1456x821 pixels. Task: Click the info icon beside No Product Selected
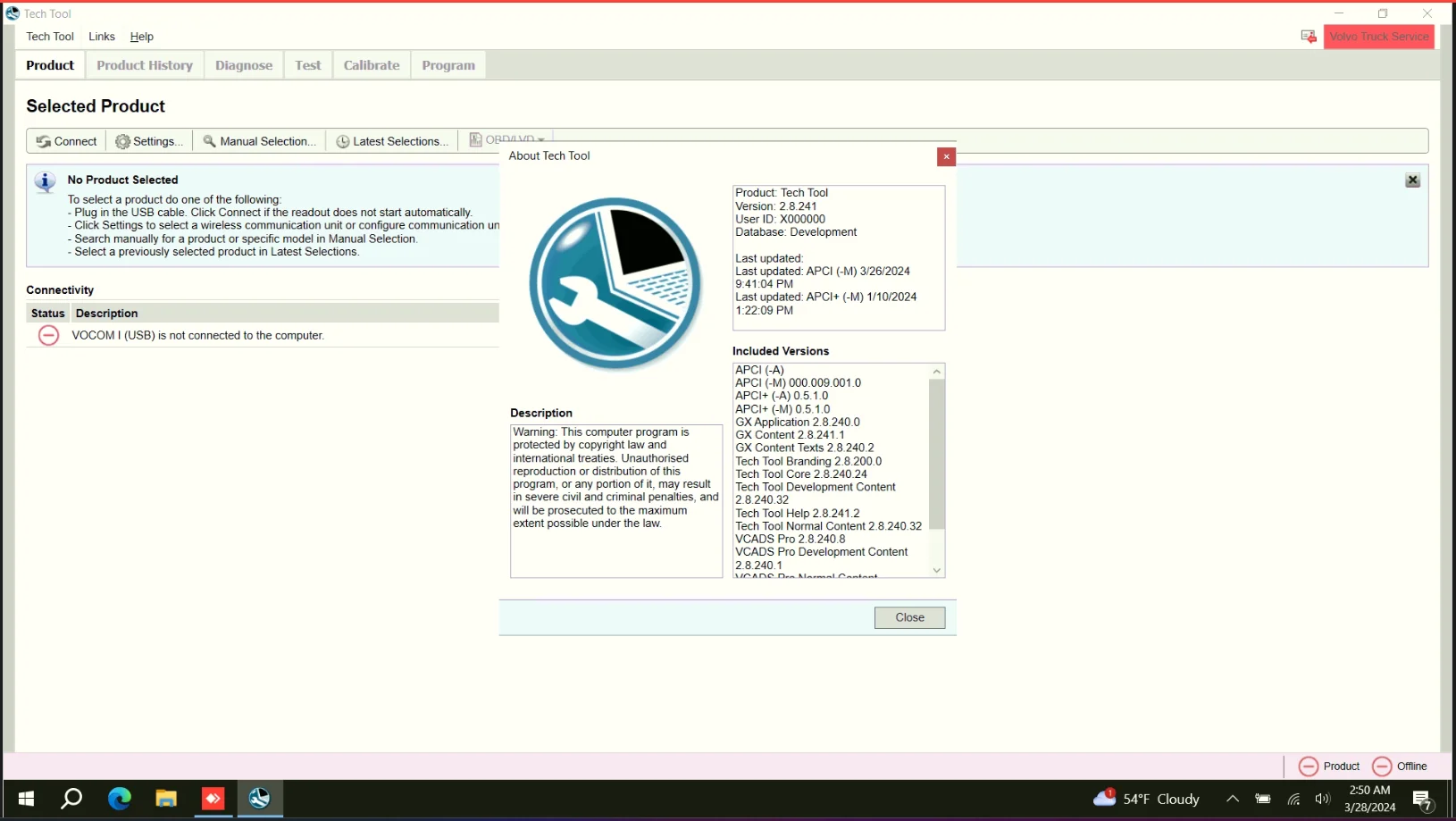click(45, 181)
